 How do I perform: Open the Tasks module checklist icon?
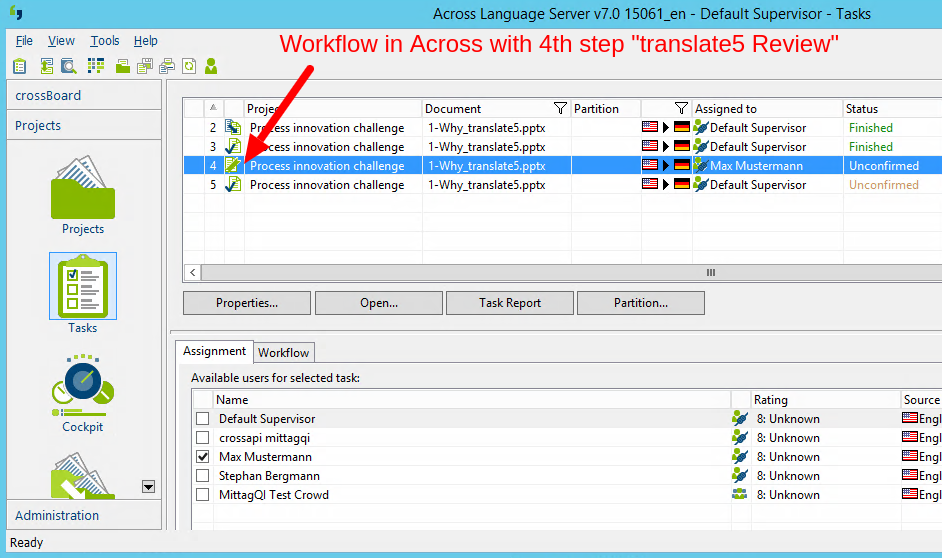coord(83,286)
